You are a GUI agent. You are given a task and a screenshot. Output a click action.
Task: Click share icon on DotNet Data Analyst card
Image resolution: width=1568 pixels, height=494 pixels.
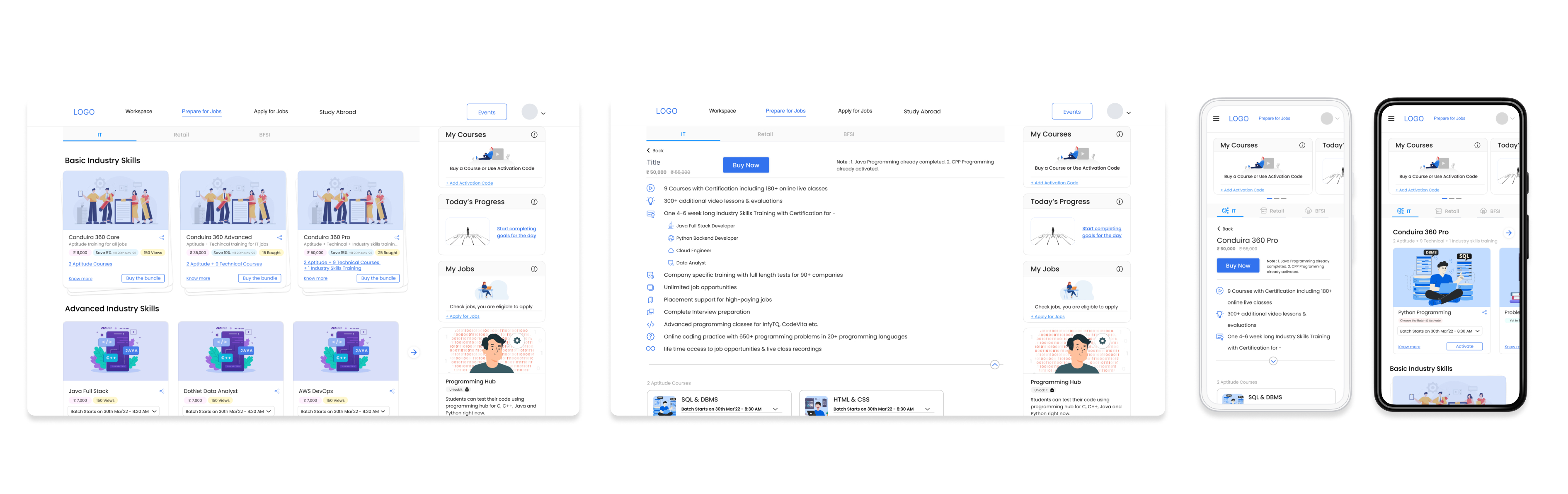coord(277,391)
